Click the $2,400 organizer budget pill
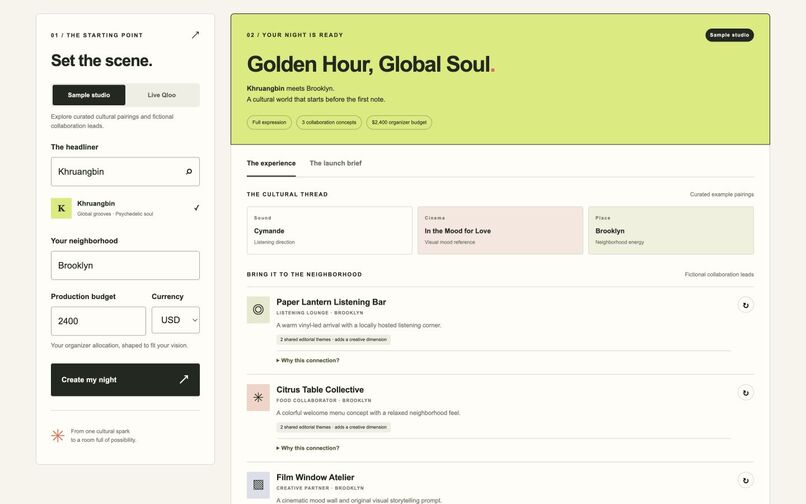 [399, 122]
